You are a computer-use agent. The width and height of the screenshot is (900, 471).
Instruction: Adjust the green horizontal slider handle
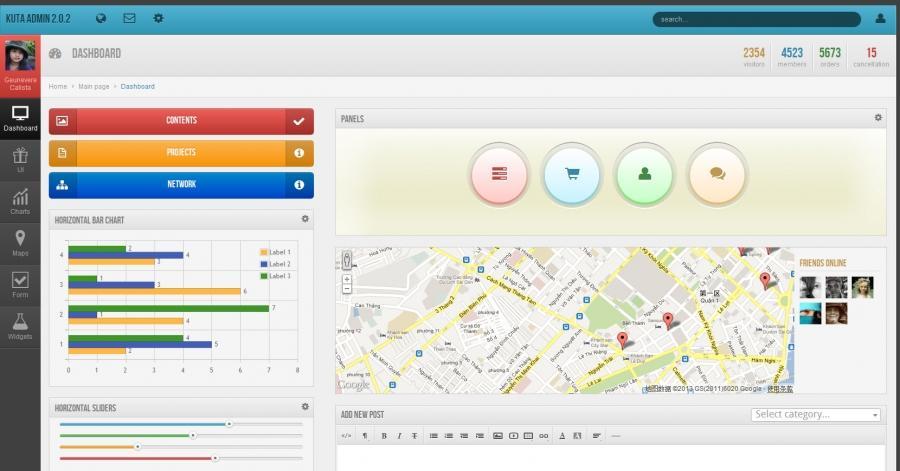click(x=193, y=435)
